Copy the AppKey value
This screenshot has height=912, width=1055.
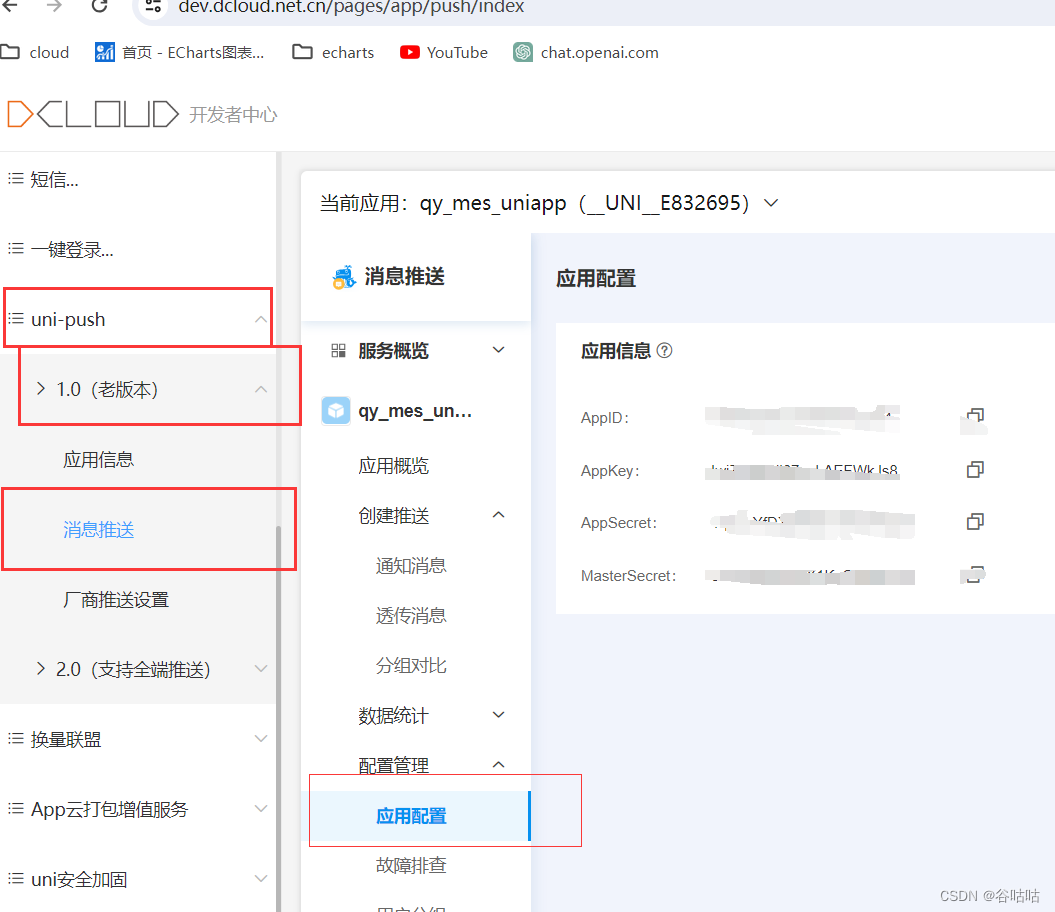(x=975, y=469)
